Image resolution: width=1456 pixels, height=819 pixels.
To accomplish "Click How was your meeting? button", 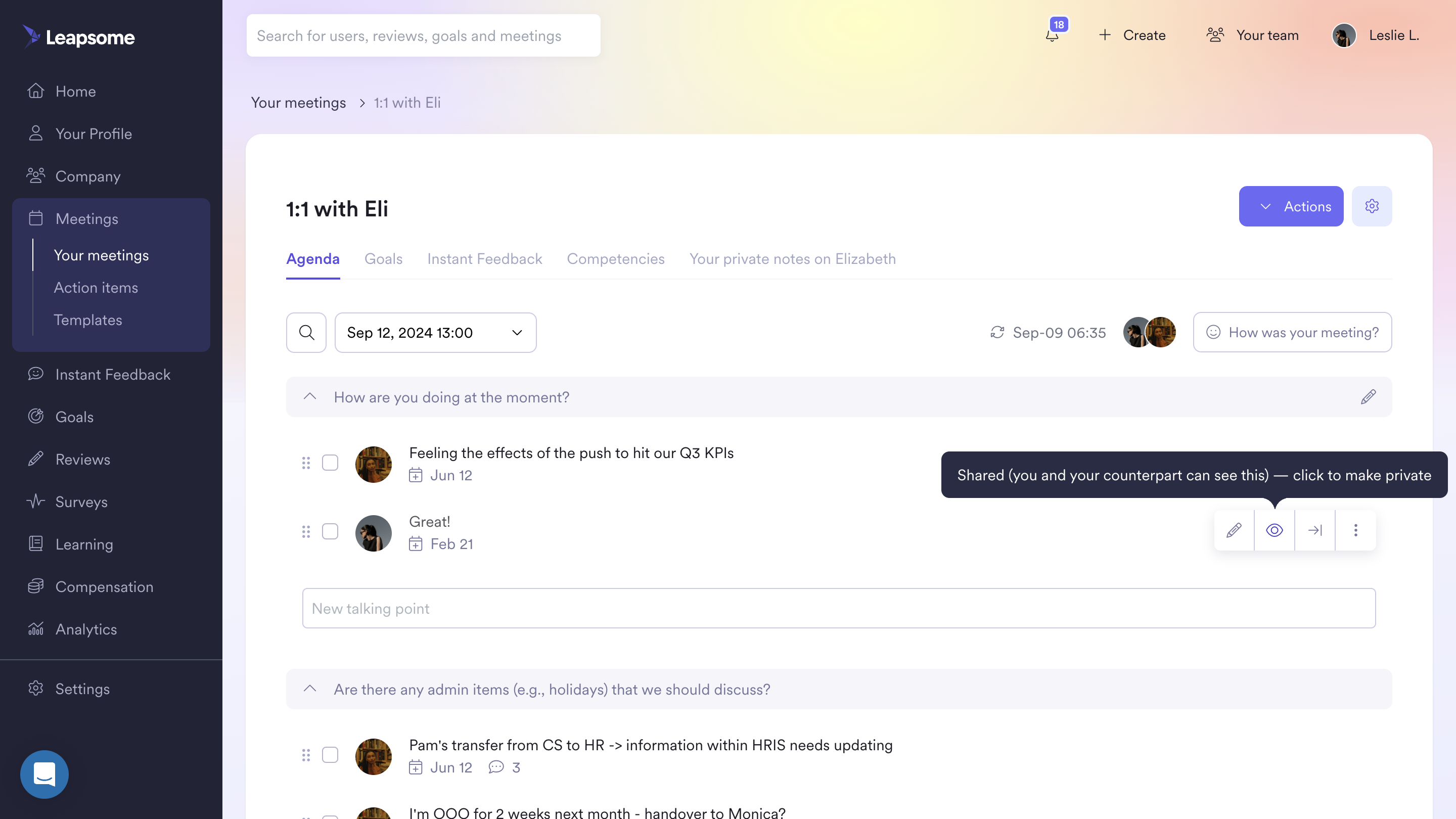I will point(1292,332).
